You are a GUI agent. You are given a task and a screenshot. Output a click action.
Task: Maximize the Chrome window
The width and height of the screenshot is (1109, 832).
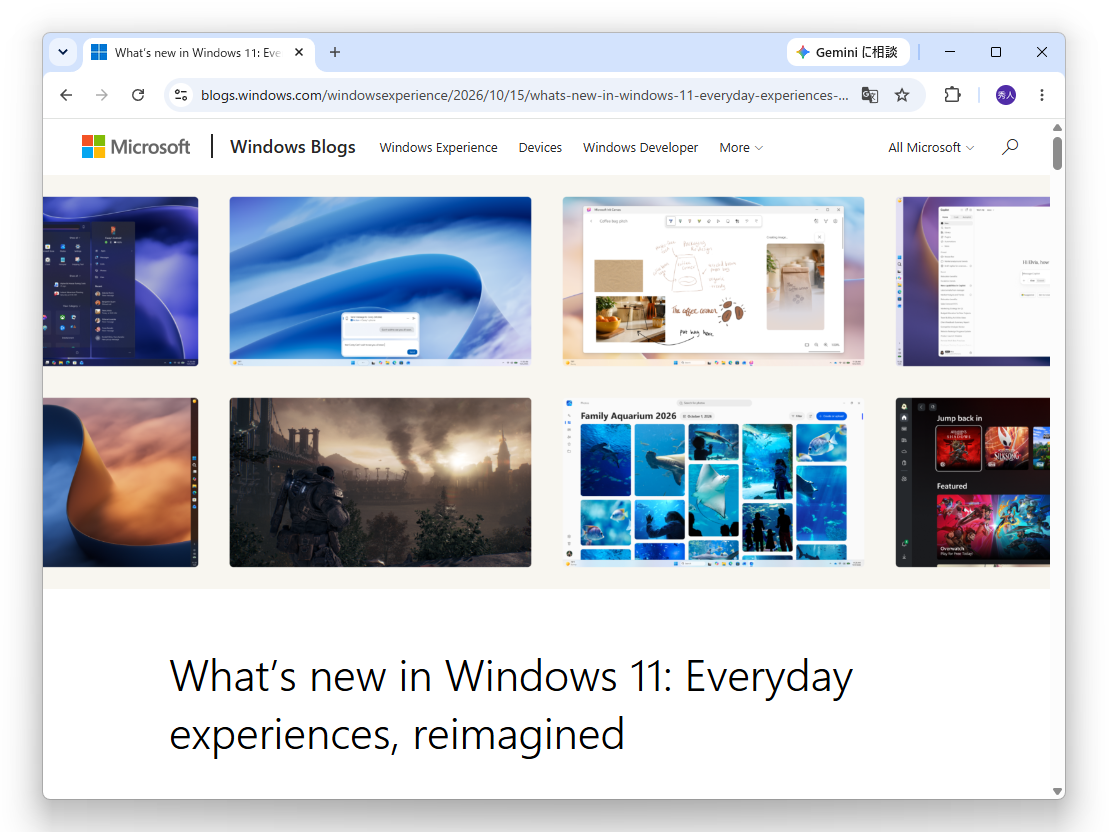[996, 52]
